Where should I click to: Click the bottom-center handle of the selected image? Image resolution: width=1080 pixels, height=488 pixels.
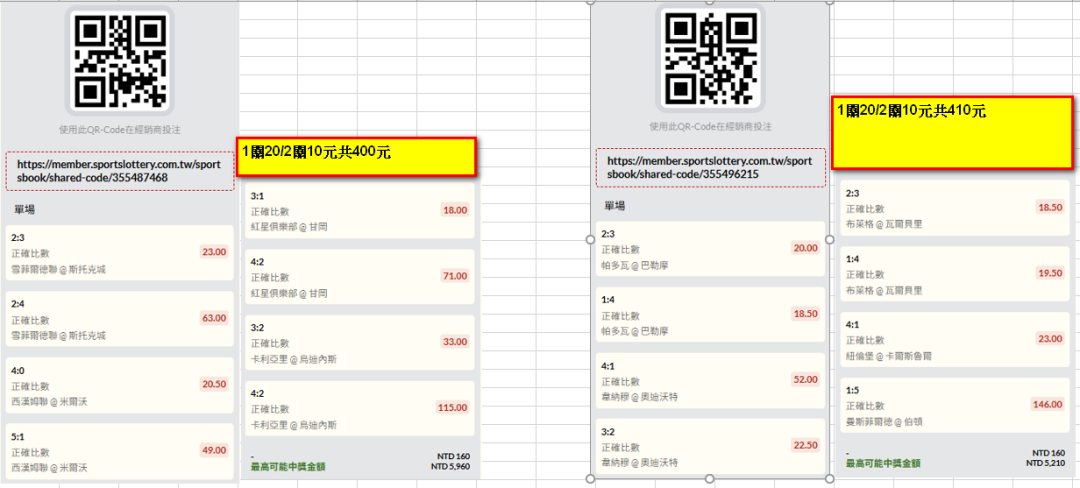[710, 478]
